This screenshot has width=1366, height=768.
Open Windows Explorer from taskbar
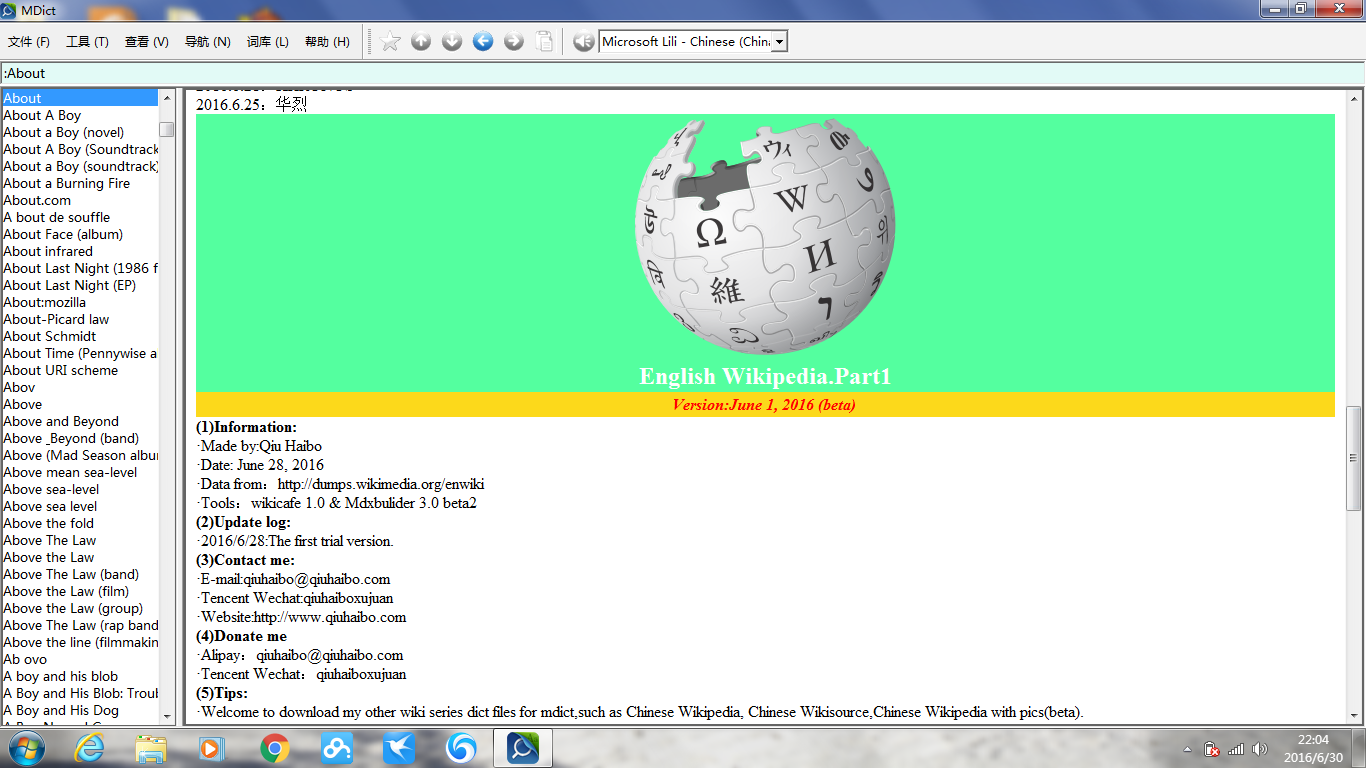(151, 748)
